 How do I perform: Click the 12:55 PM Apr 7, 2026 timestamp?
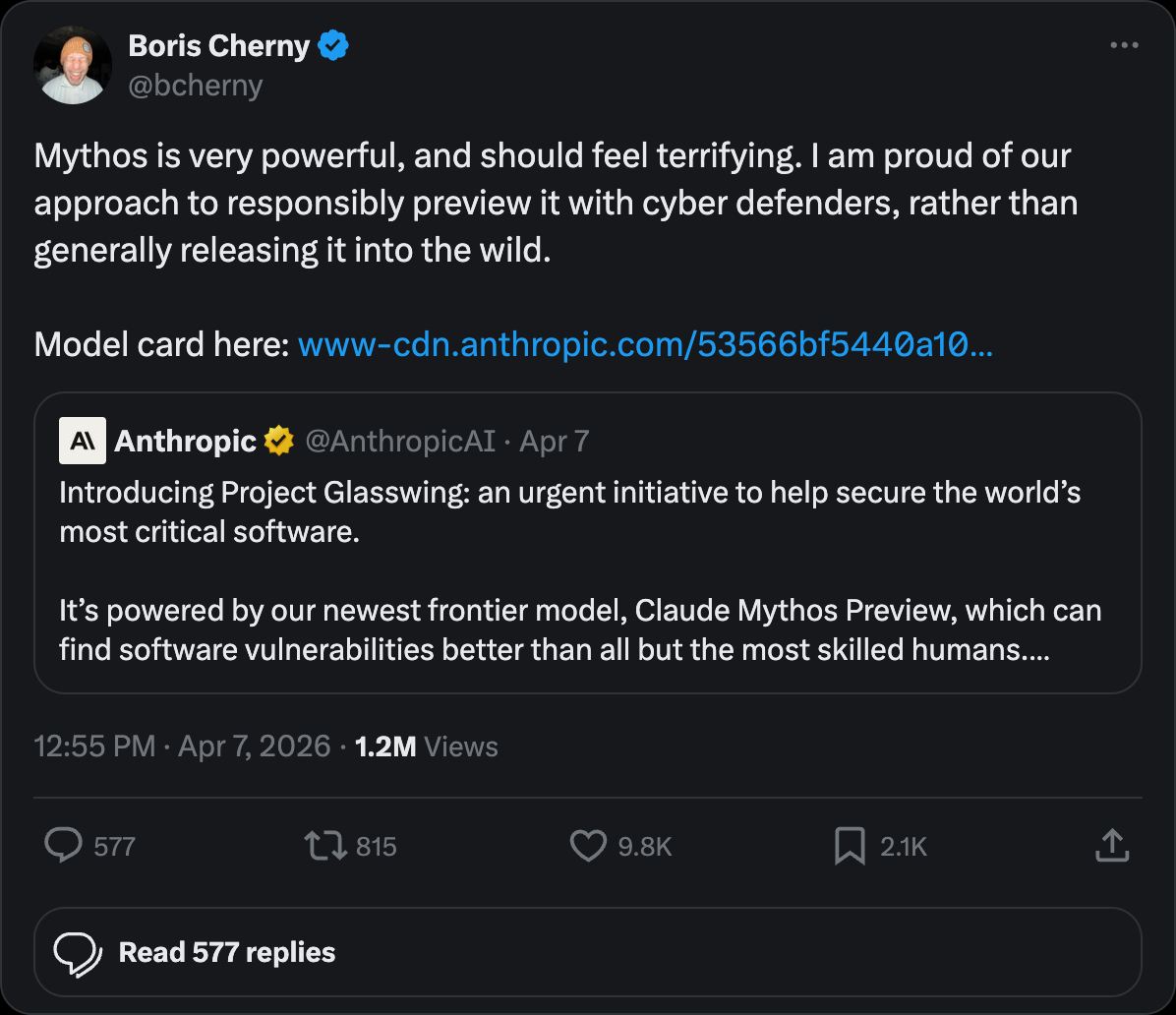tap(182, 746)
